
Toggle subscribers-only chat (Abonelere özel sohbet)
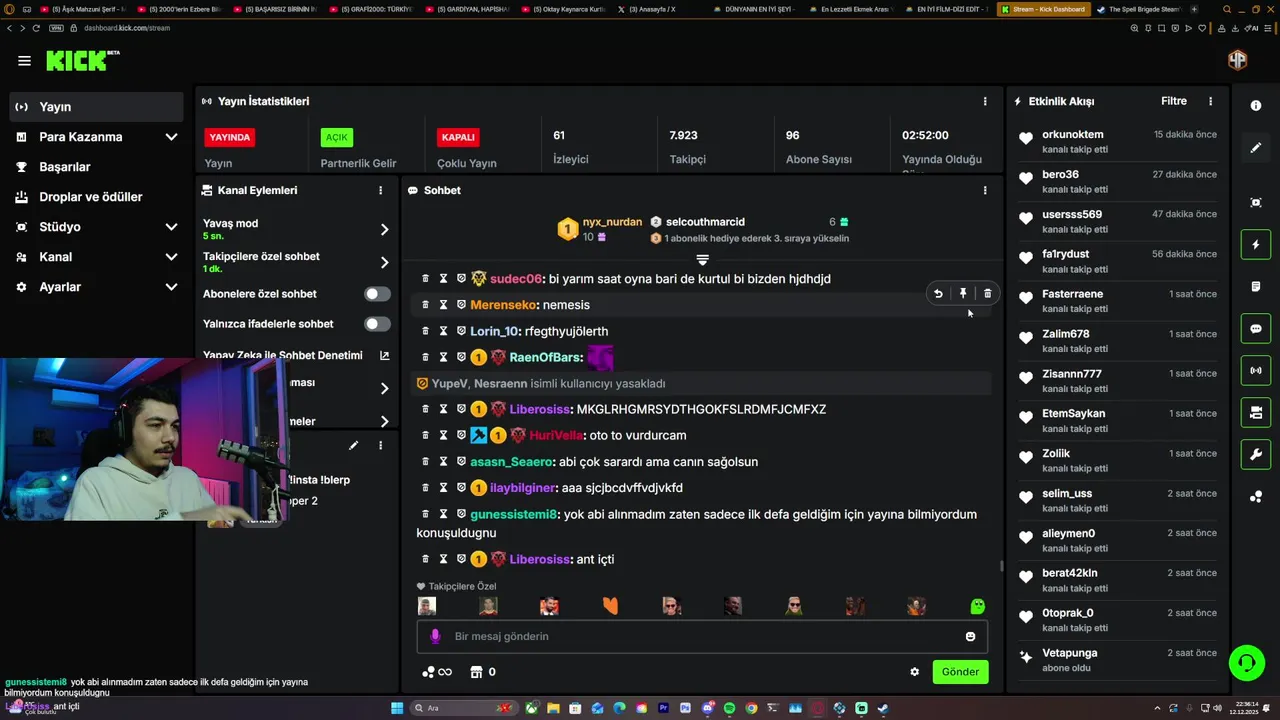tap(377, 294)
